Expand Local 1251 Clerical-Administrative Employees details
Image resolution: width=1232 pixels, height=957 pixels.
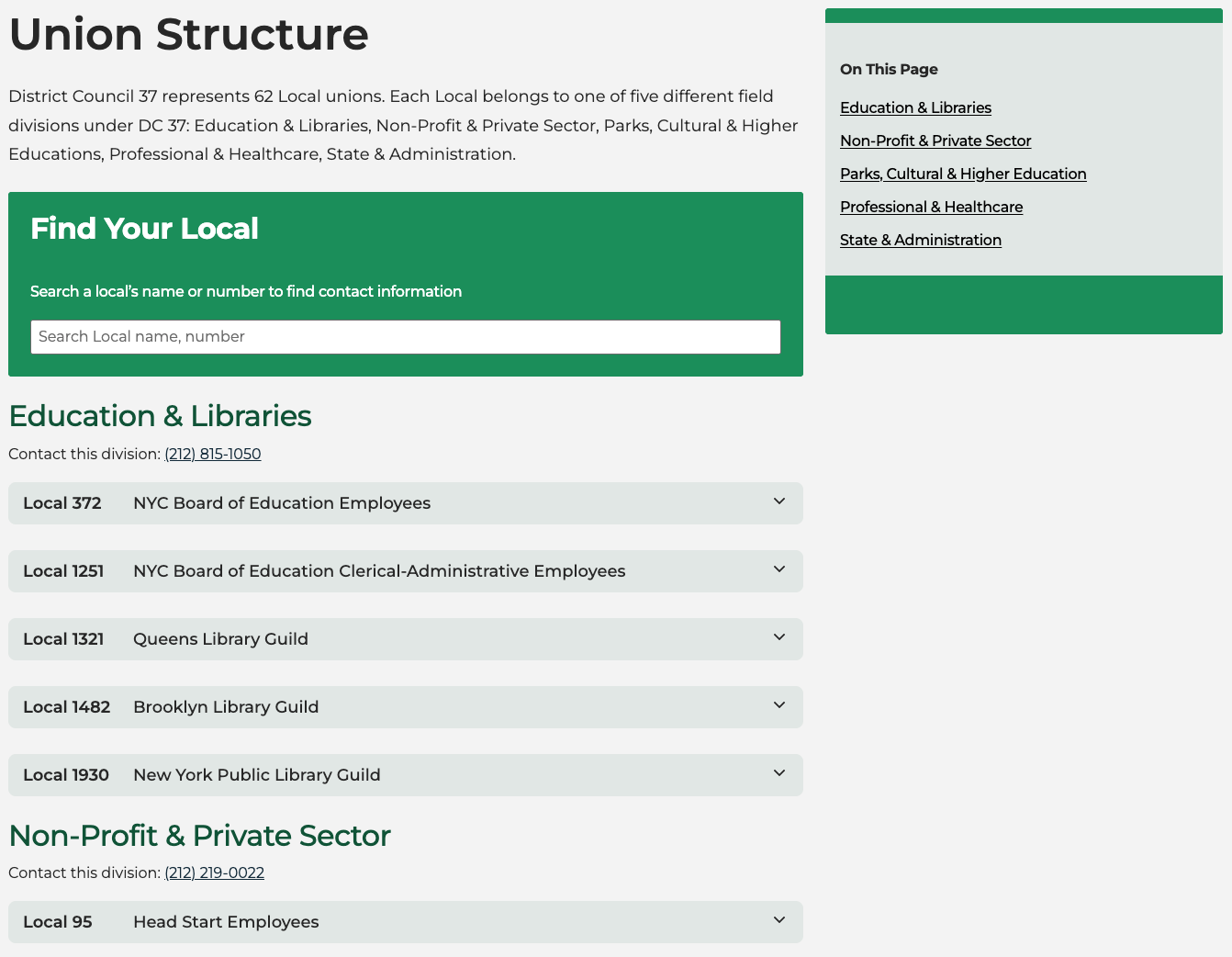coord(778,569)
